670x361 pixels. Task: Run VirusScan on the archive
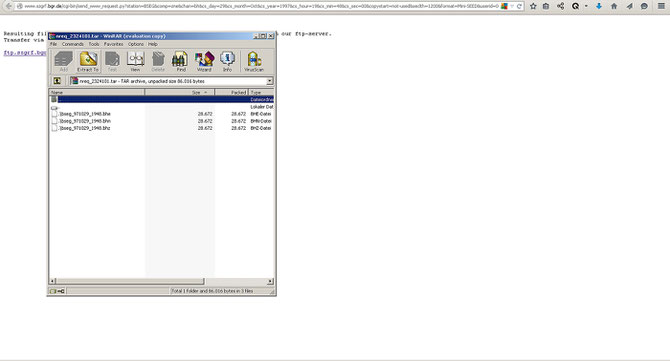[254, 62]
